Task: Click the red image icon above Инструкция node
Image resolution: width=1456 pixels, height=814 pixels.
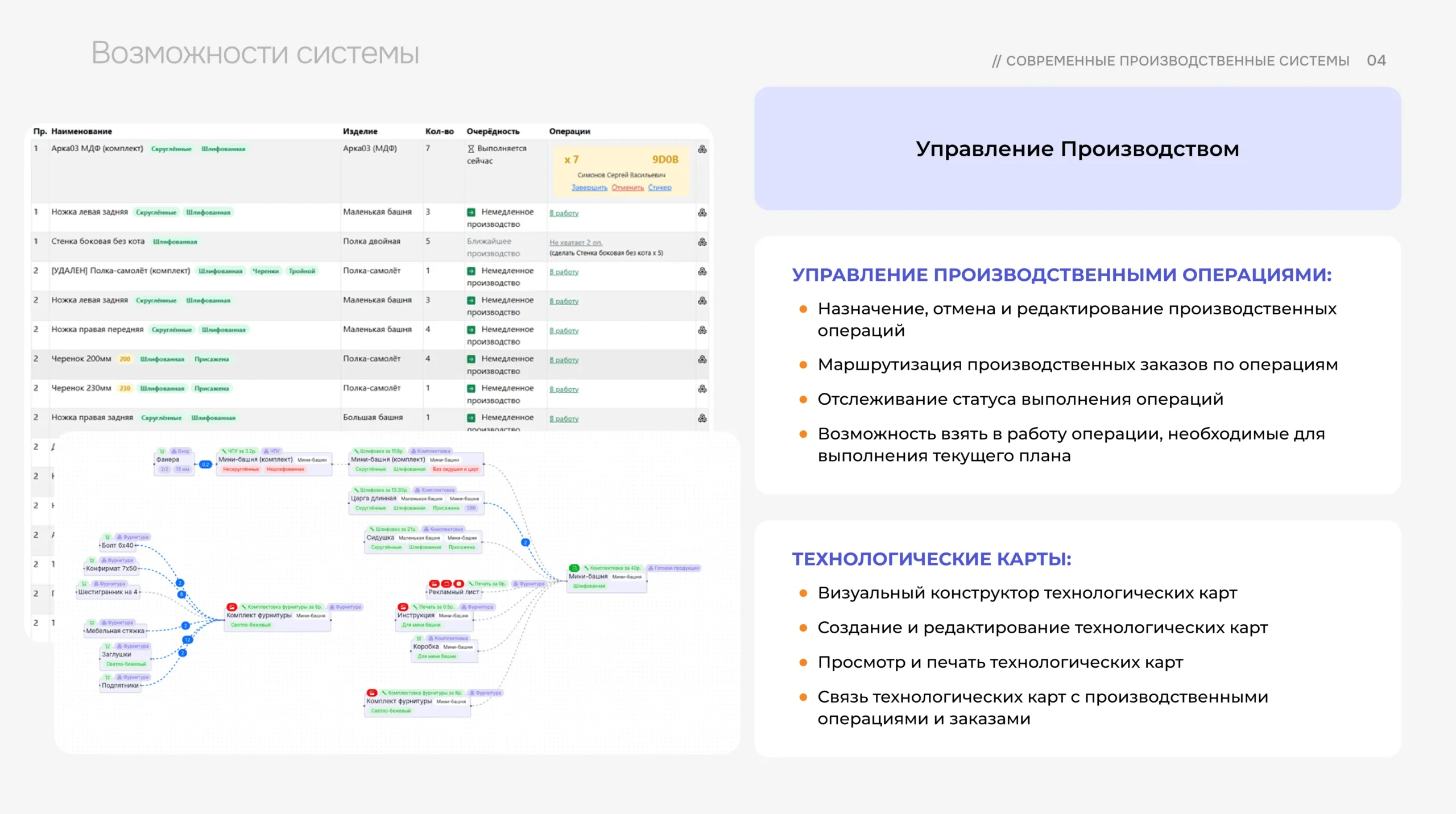Action: coord(403,607)
